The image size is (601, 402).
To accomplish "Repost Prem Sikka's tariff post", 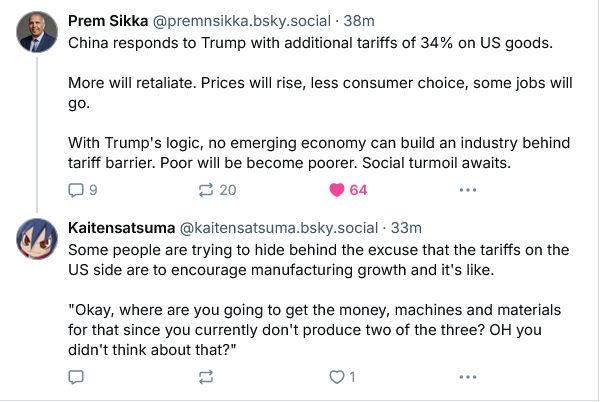I will tap(206, 190).
